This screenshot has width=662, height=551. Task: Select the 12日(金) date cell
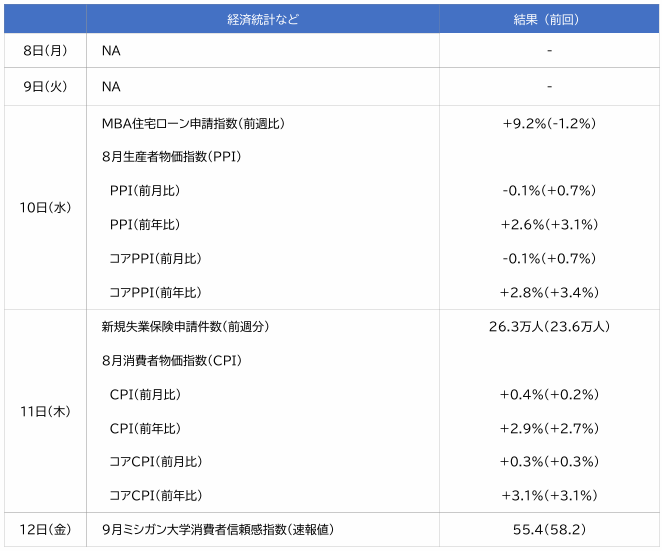coord(45,529)
